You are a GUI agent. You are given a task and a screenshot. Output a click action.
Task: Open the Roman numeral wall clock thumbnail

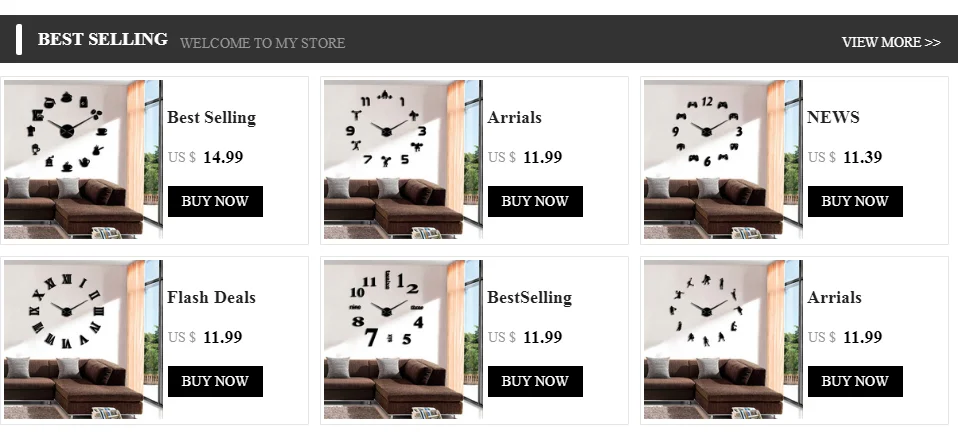pyautogui.click(x=83, y=340)
